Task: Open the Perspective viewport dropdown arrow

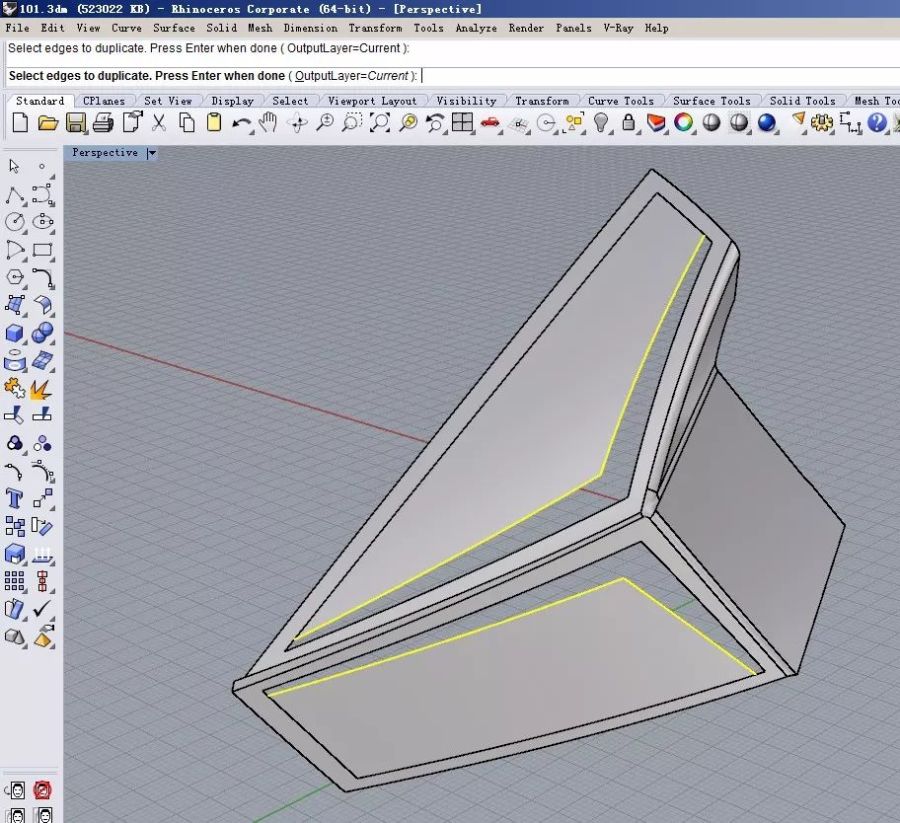Action: [152, 153]
